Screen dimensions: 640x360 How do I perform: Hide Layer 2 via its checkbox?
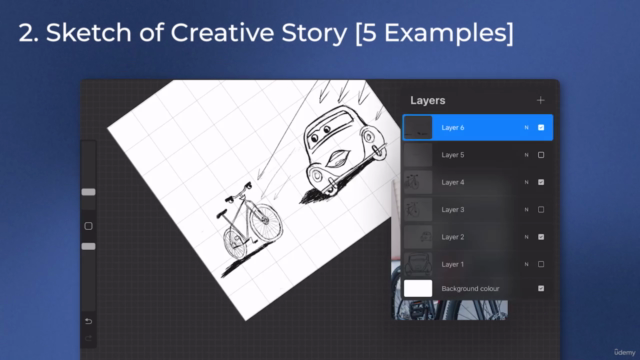(x=541, y=237)
